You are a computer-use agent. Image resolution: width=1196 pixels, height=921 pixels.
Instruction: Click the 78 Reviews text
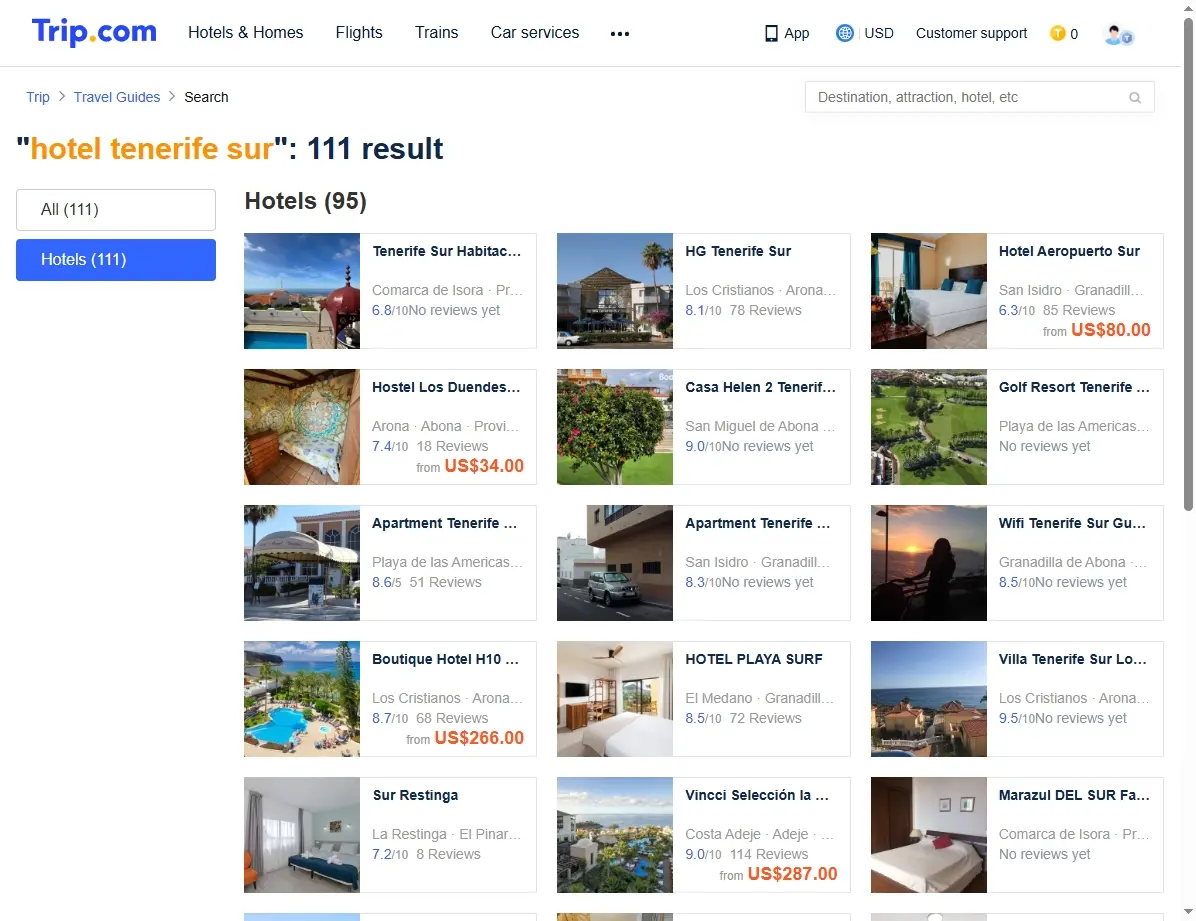click(x=765, y=310)
